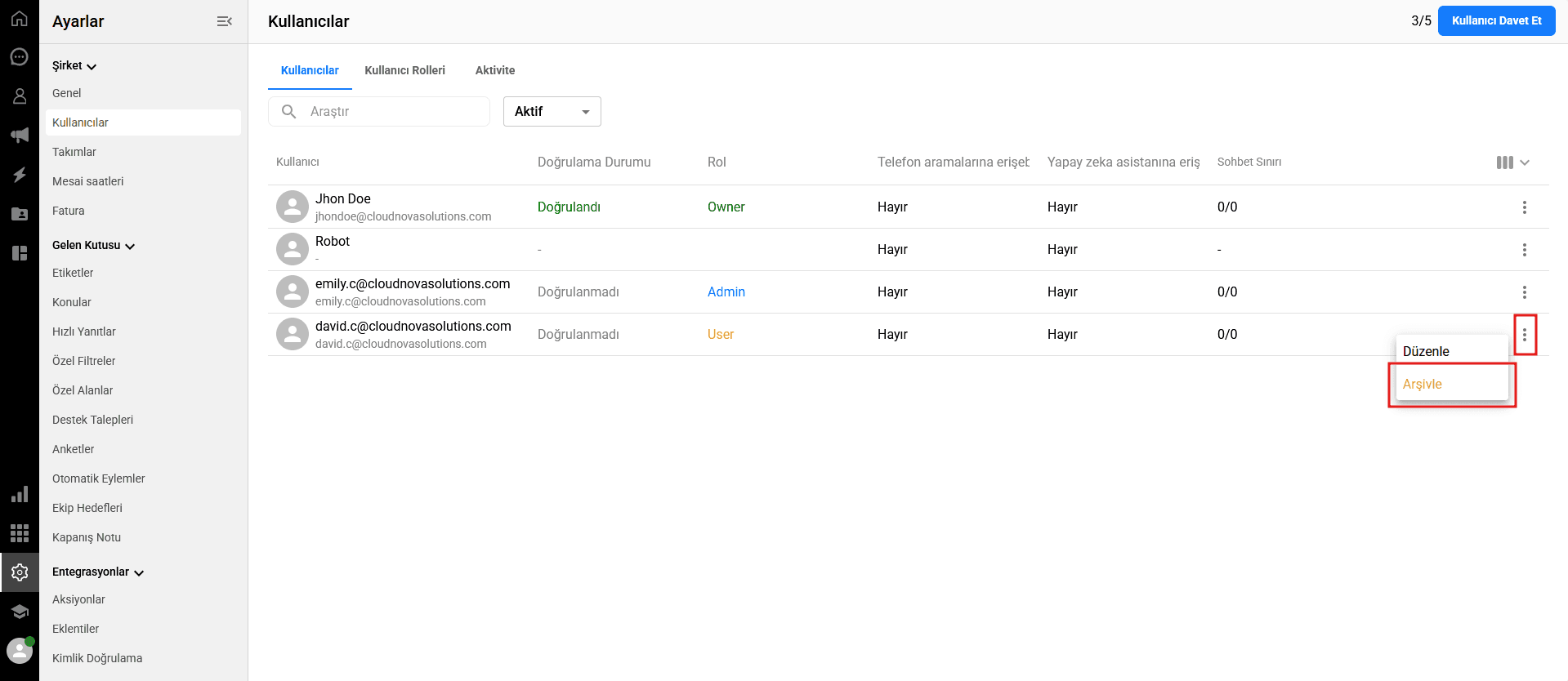This screenshot has width=1568, height=681.
Task: Switch to the Aktivite tab
Action: (x=495, y=70)
